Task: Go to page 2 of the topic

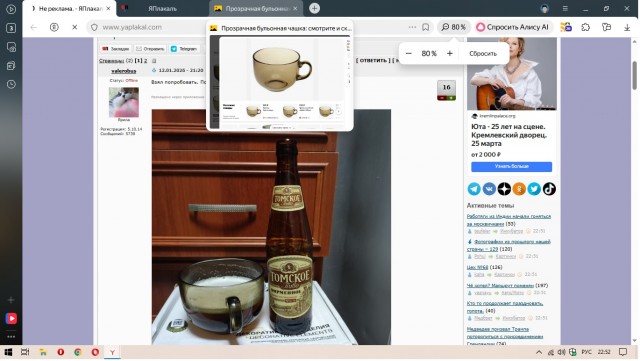Action: point(145,61)
